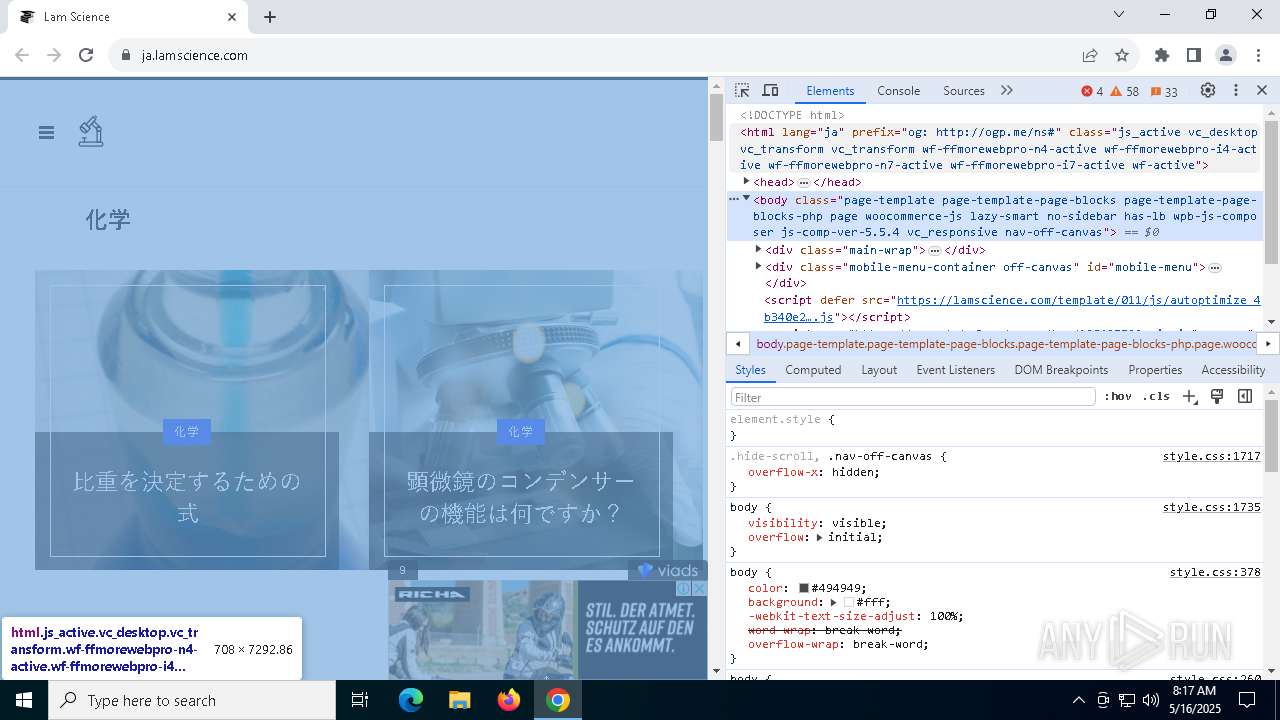This screenshot has height=720, width=1280.
Task: Click the address bar URL
Action: click(195, 55)
